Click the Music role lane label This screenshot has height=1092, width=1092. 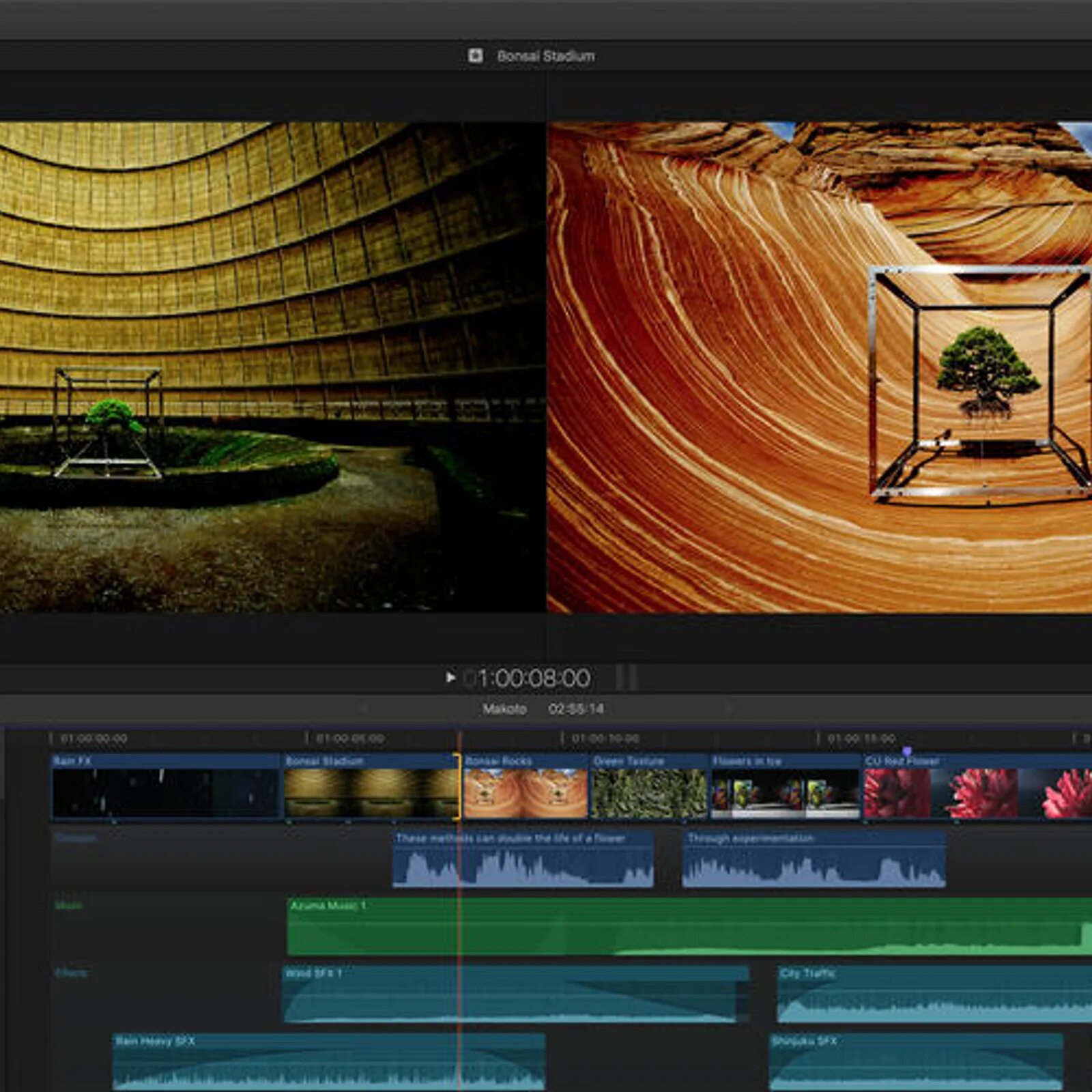[68, 905]
